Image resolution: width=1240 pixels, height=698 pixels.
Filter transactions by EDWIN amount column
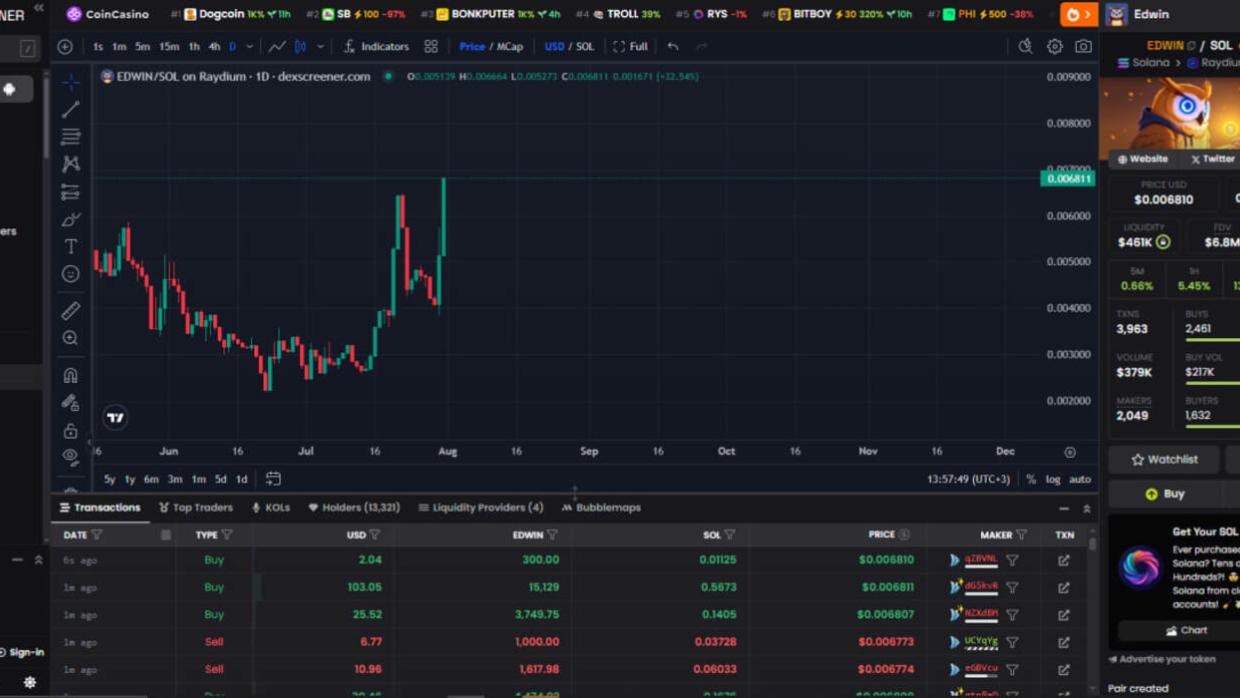coord(552,535)
